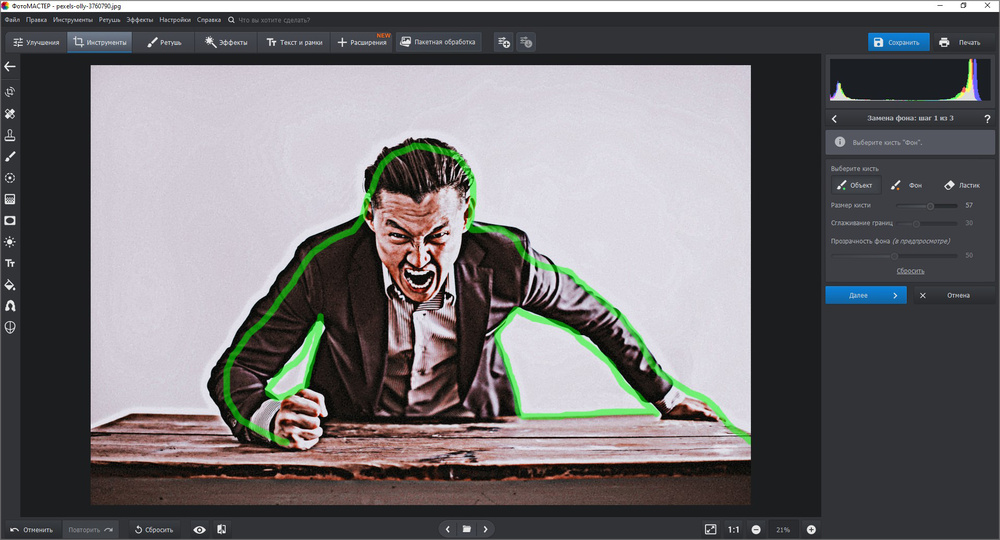Screen dimensions: 1000x540
Task: Click the Далее button
Action: coord(865,296)
